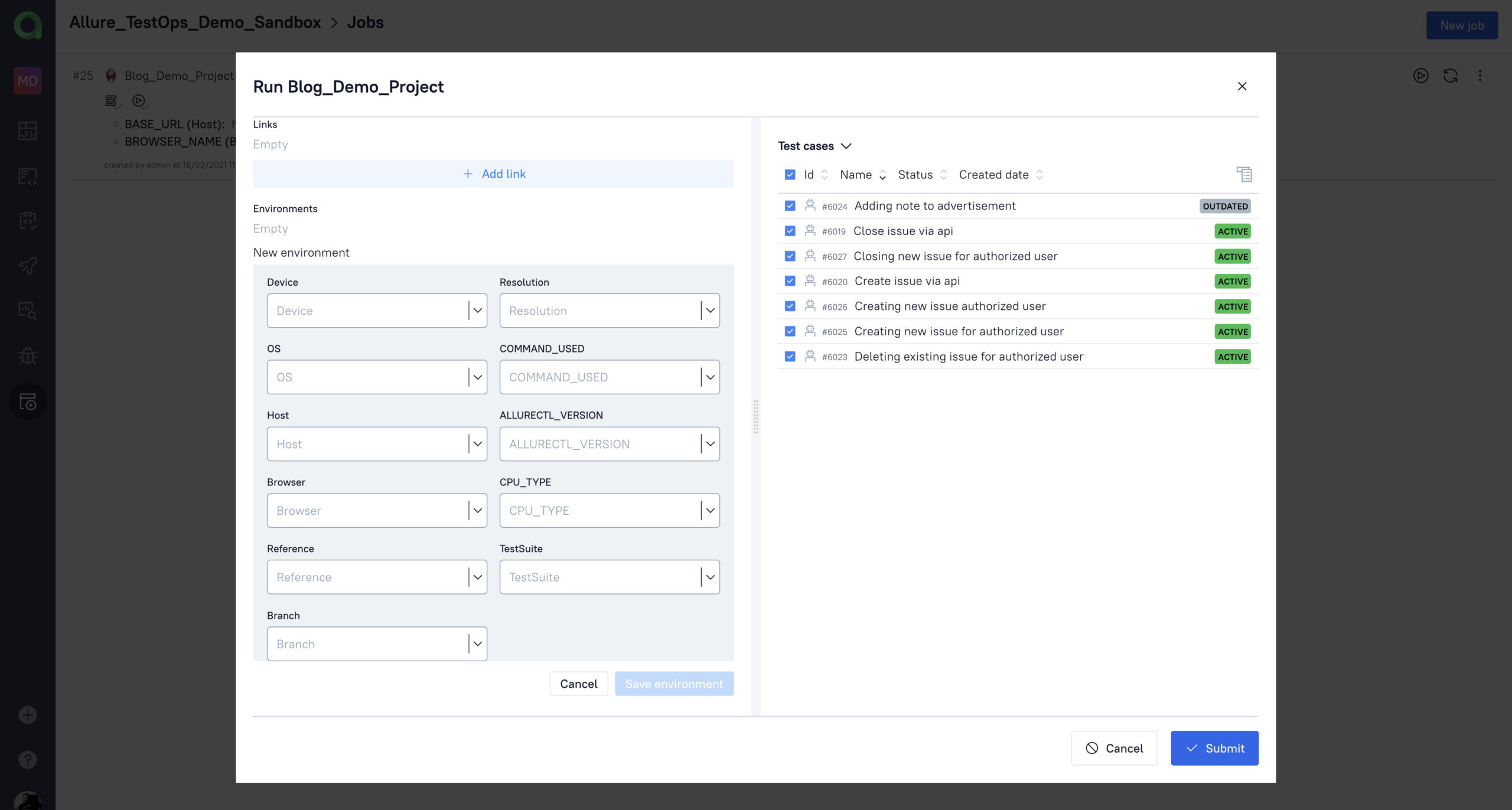The height and width of the screenshot is (810, 1512).
Task: Expand the Test cases selector chevron
Action: tap(846, 146)
